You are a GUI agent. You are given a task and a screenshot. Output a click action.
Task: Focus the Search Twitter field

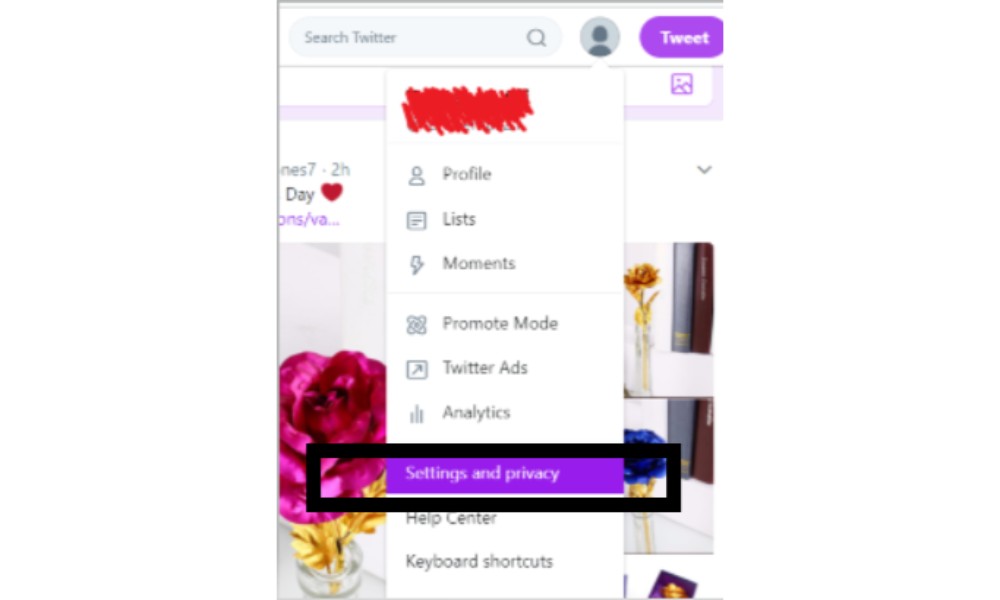click(425, 38)
